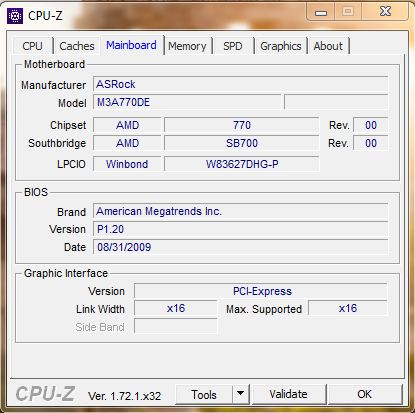Click the empty field next to Model
Viewport: 415px width, 413px height.
point(336,102)
